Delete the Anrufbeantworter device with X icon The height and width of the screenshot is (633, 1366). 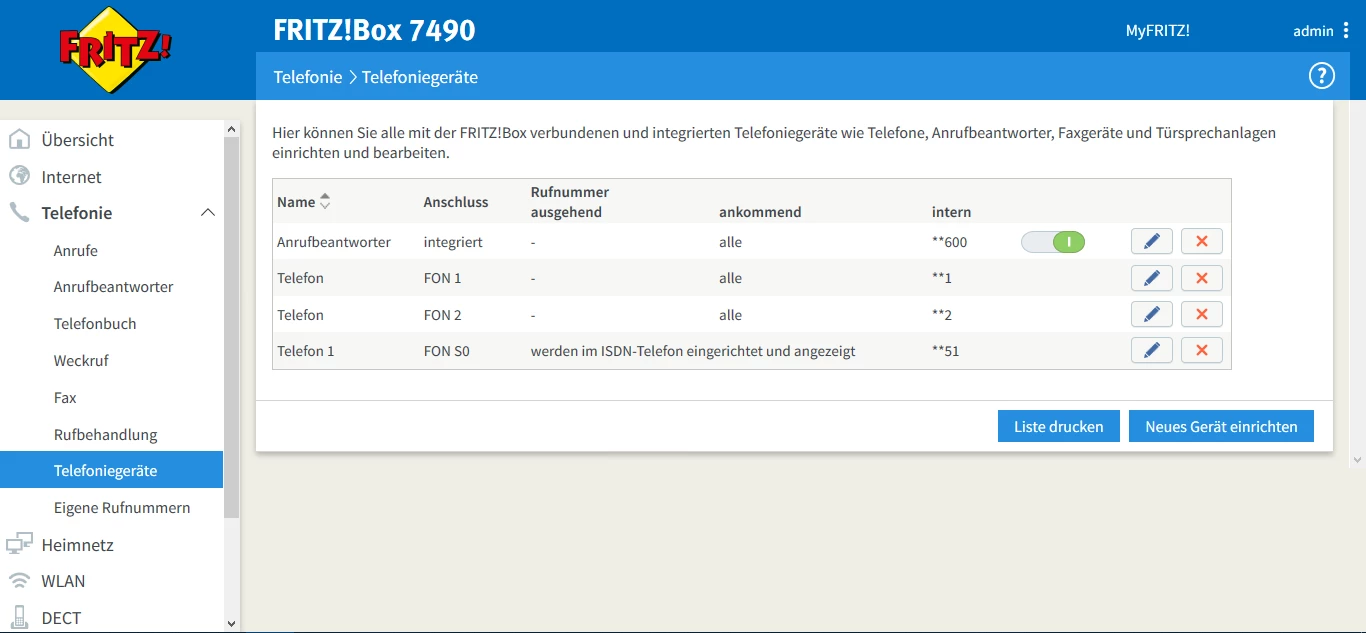click(x=1202, y=241)
